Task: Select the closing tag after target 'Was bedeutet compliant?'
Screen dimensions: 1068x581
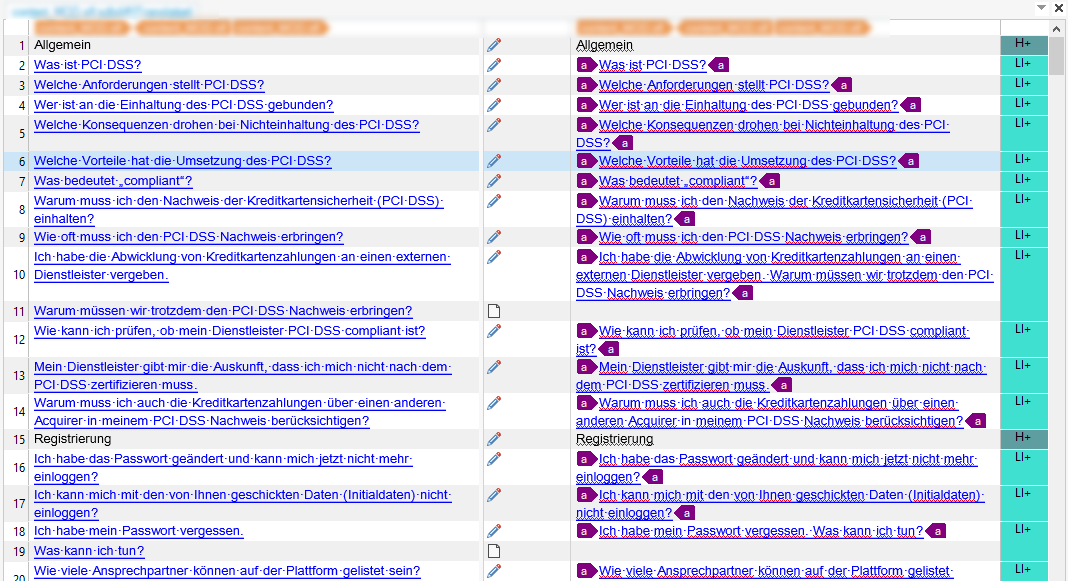Action: tap(770, 181)
